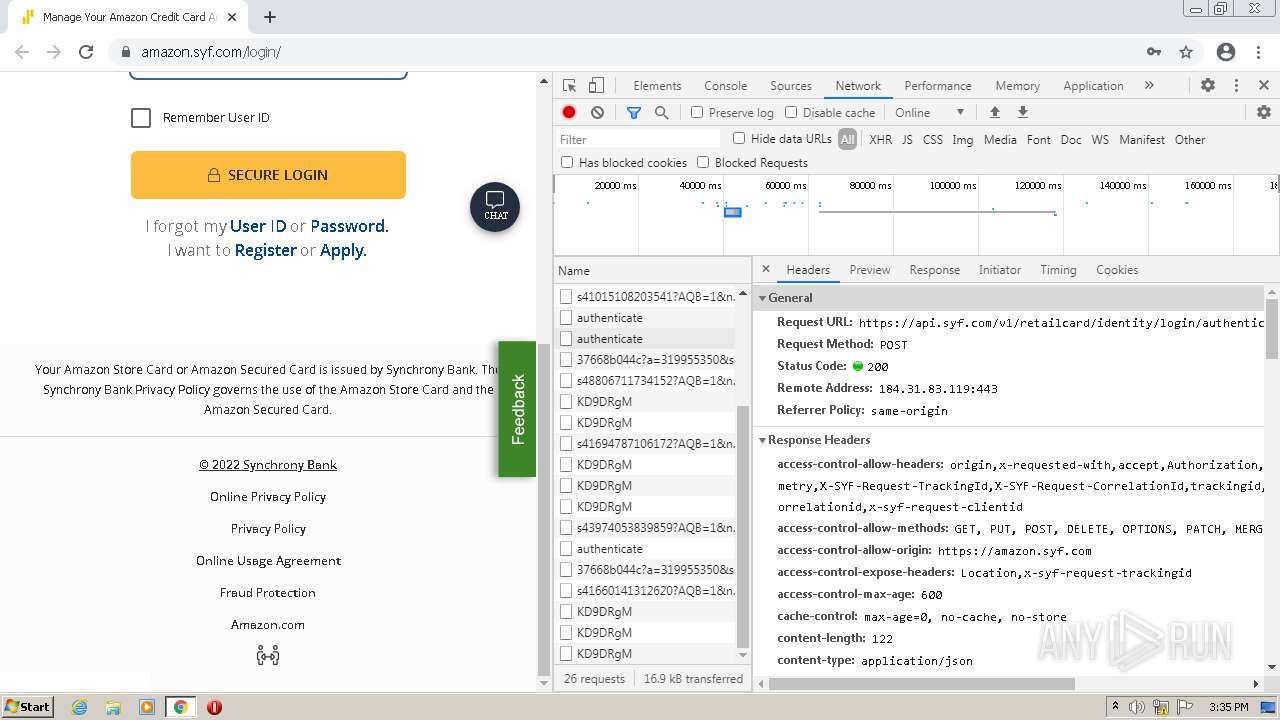Open Internet Explorer from the taskbar
The height and width of the screenshot is (720, 1280).
pos(80,707)
